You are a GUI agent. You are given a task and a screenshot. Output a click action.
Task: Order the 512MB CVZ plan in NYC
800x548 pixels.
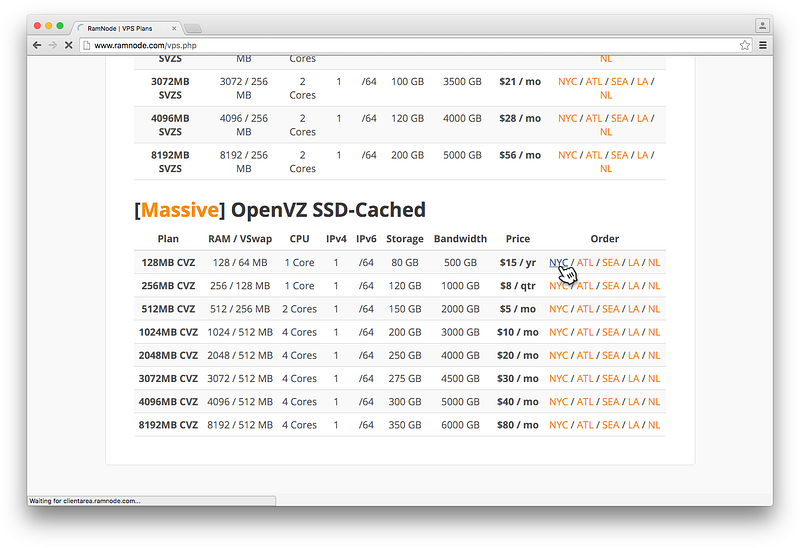point(558,309)
